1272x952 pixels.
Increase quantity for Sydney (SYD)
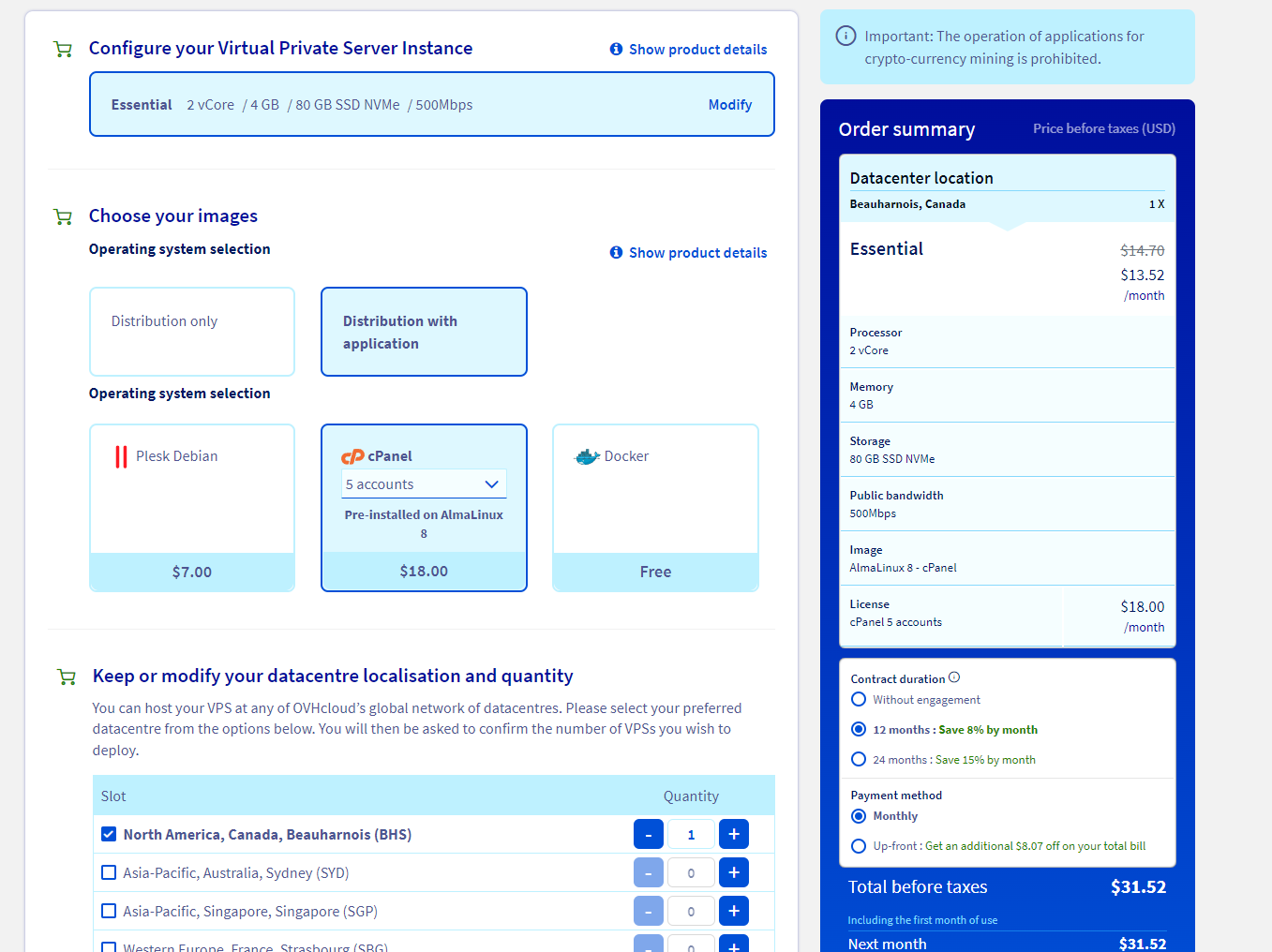[734, 872]
